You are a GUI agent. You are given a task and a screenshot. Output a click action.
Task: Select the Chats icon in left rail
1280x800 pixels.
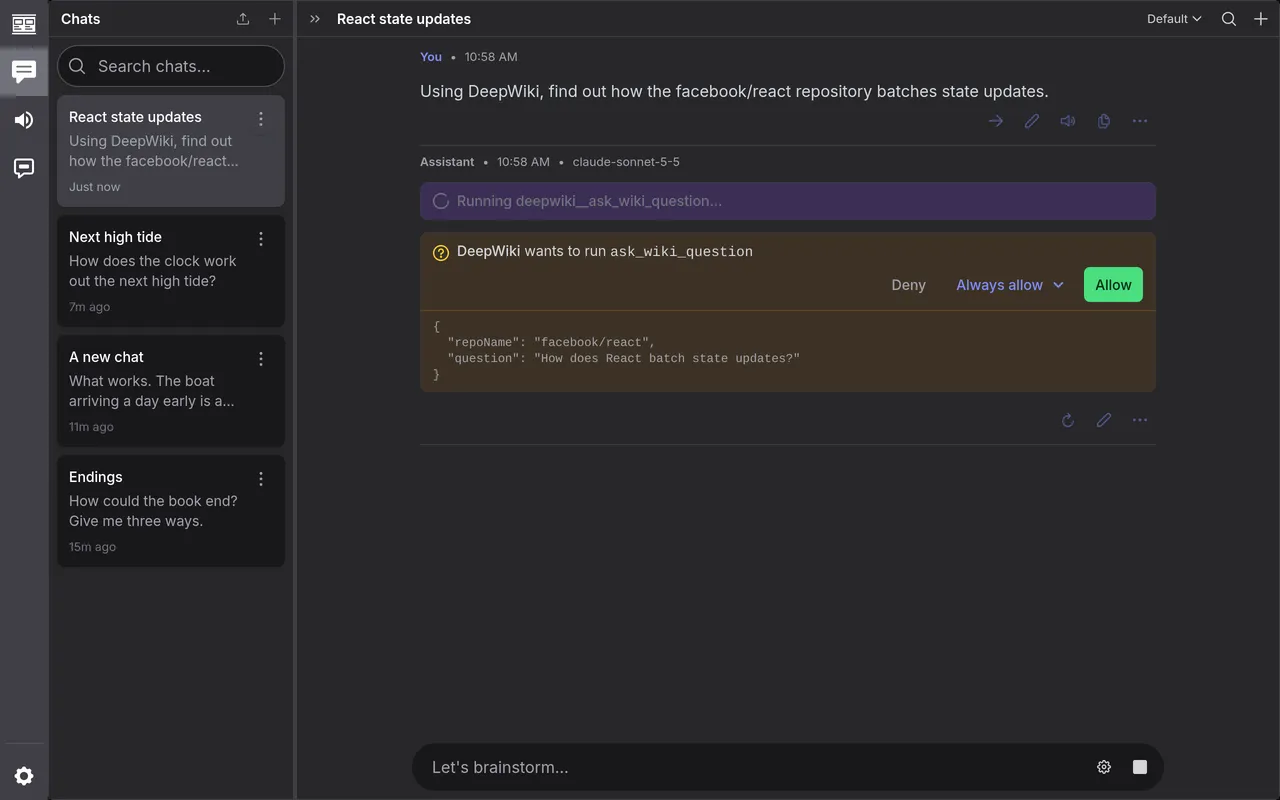coord(24,71)
